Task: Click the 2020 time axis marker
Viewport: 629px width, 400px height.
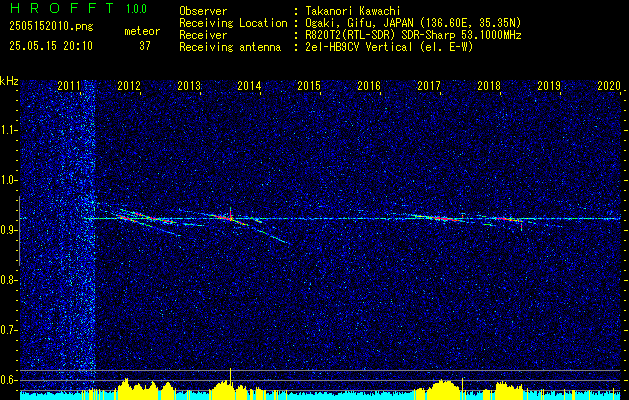Action: point(609,86)
